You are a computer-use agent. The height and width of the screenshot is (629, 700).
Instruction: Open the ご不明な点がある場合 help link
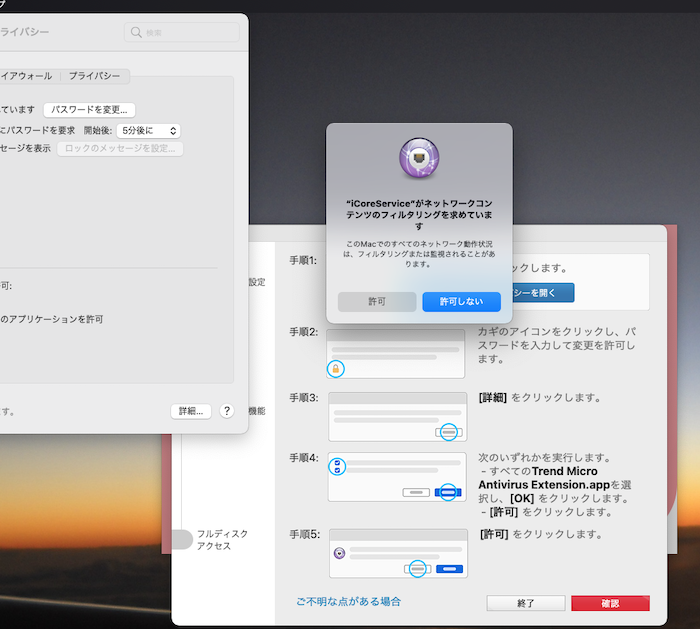tap(348, 602)
